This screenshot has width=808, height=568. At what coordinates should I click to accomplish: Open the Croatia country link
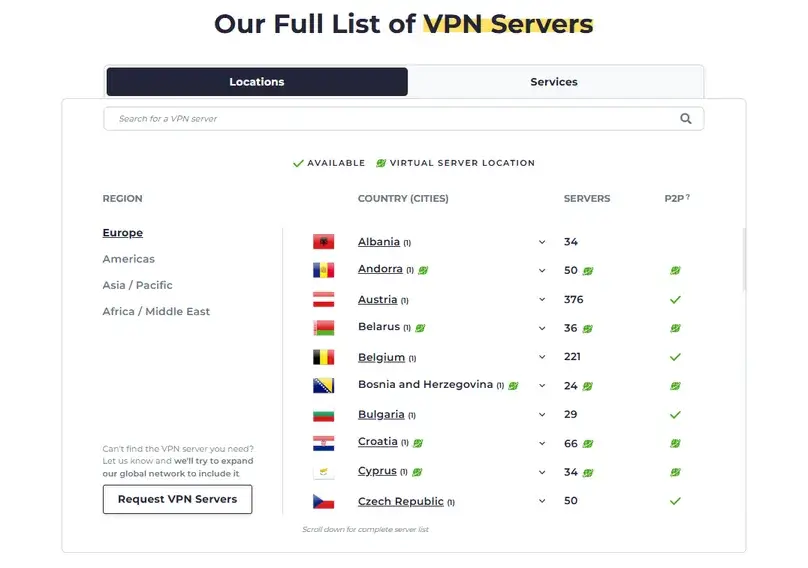point(378,442)
